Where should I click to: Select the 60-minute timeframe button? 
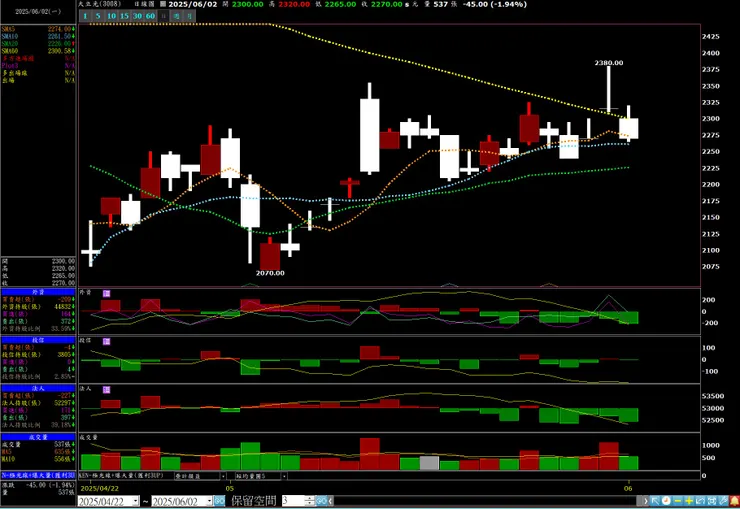coord(150,16)
